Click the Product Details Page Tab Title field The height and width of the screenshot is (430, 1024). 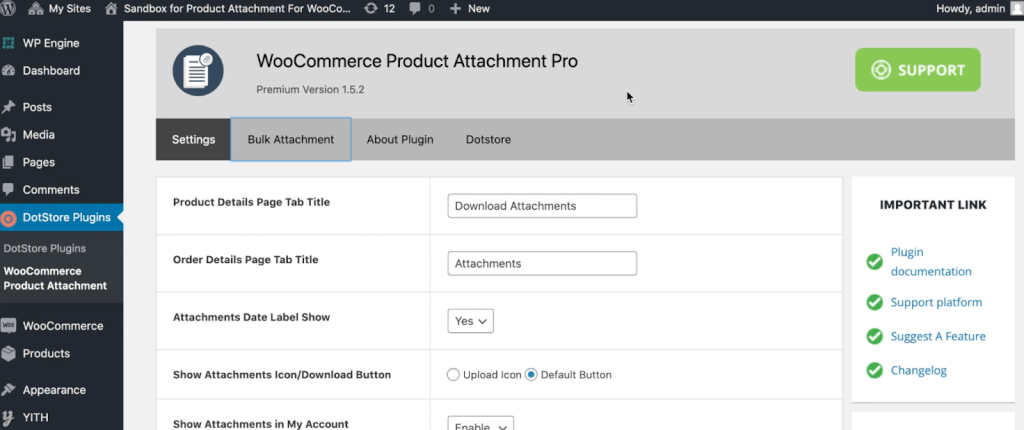[x=542, y=206]
